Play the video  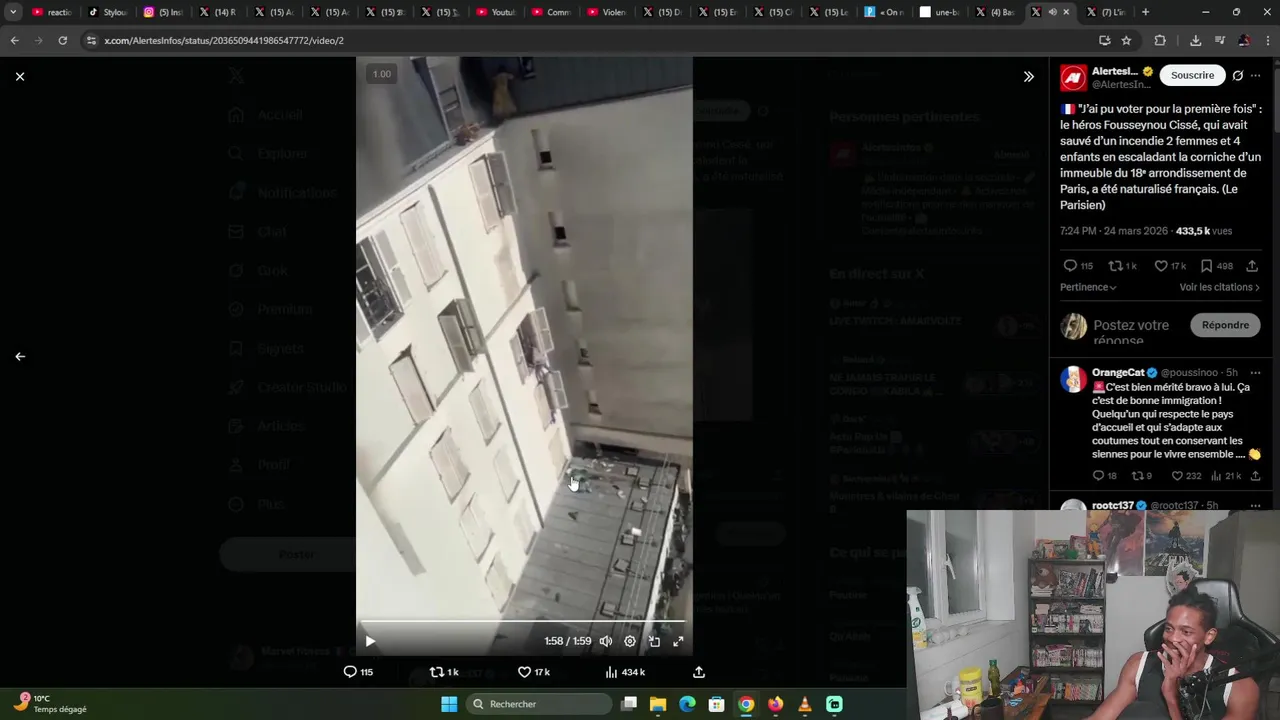click(x=370, y=641)
